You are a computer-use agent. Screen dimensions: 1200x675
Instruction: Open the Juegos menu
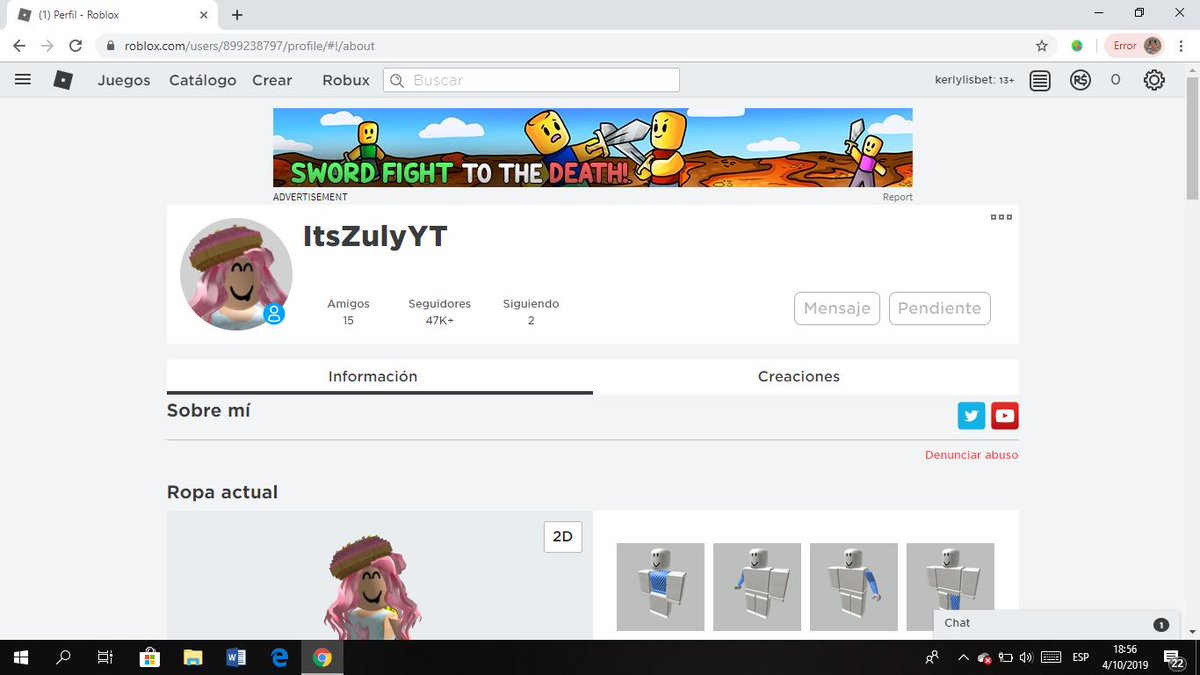(124, 80)
